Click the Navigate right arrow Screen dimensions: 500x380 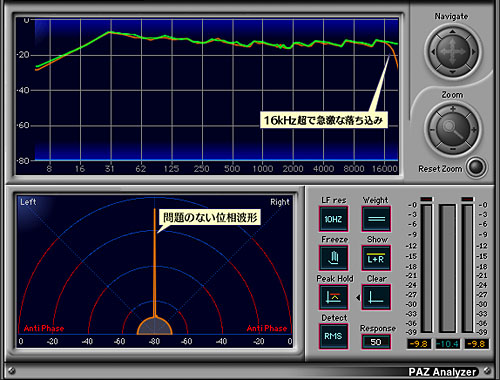tap(473, 52)
